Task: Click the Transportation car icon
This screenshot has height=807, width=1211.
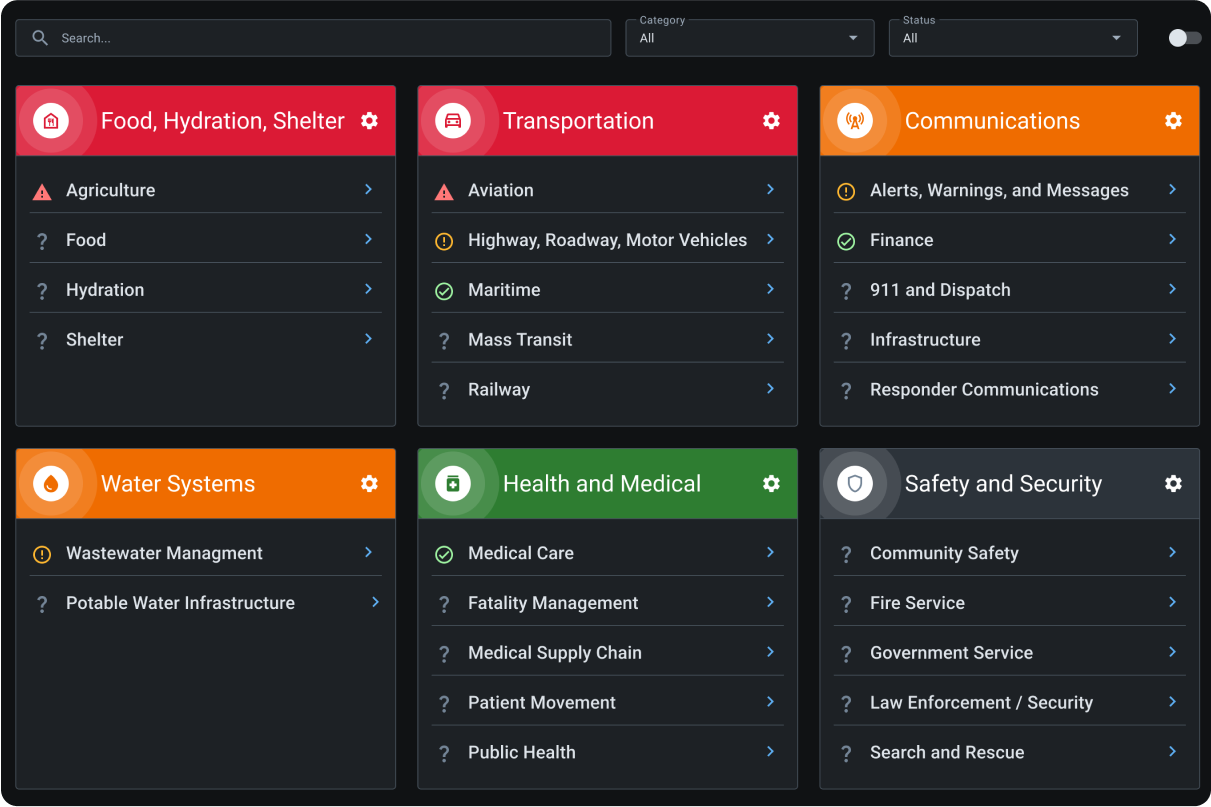Action: pos(453,121)
